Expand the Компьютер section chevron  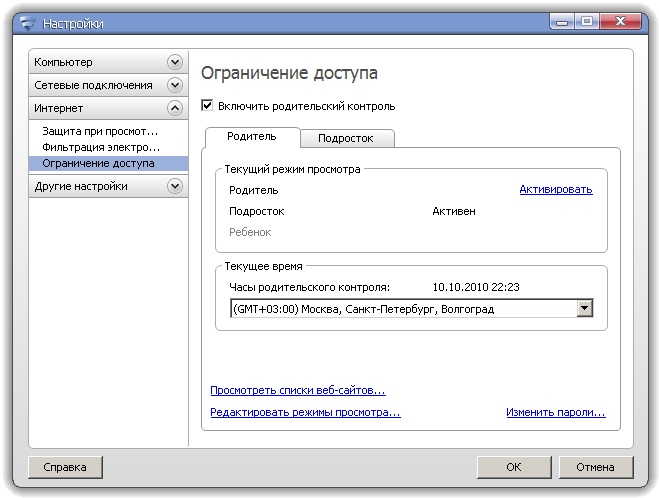[175, 62]
